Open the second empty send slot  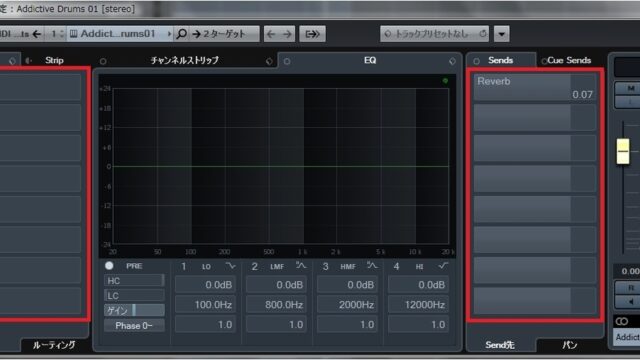click(534, 118)
